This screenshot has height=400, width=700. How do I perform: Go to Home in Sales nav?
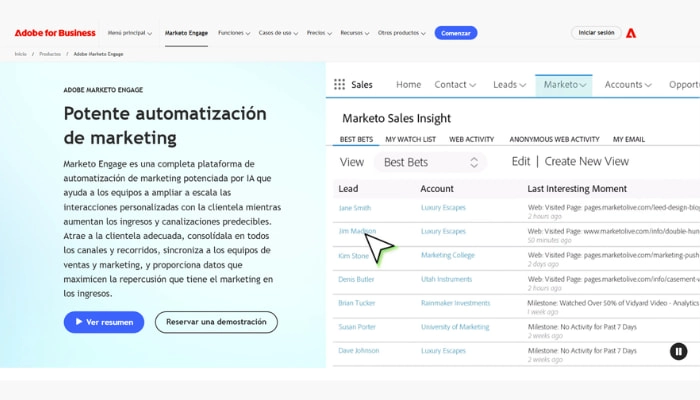408,84
